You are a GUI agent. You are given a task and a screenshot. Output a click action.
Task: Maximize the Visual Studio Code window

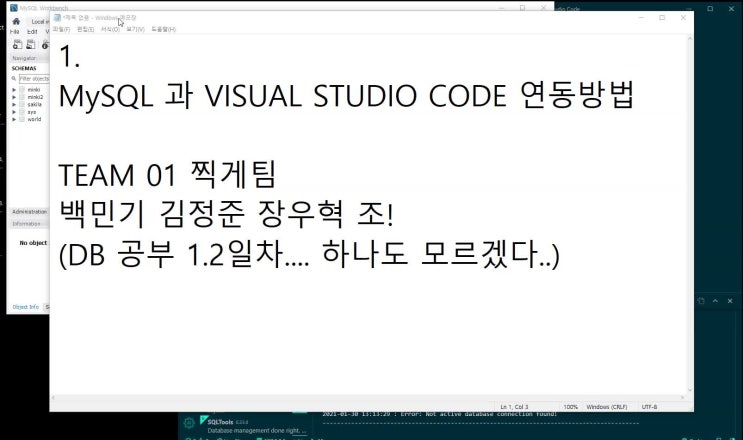tap(710, 9)
